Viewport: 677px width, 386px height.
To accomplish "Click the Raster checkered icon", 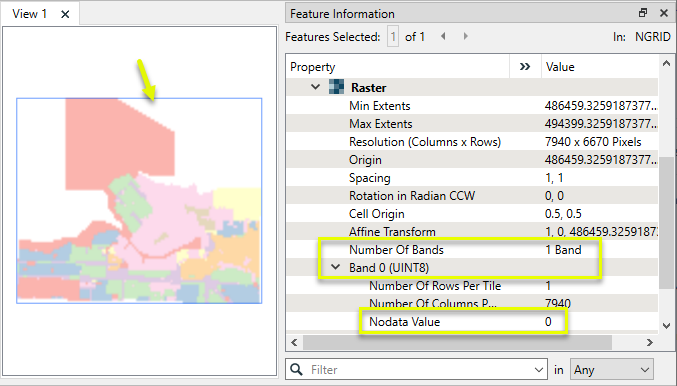I will pyautogui.click(x=336, y=87).
